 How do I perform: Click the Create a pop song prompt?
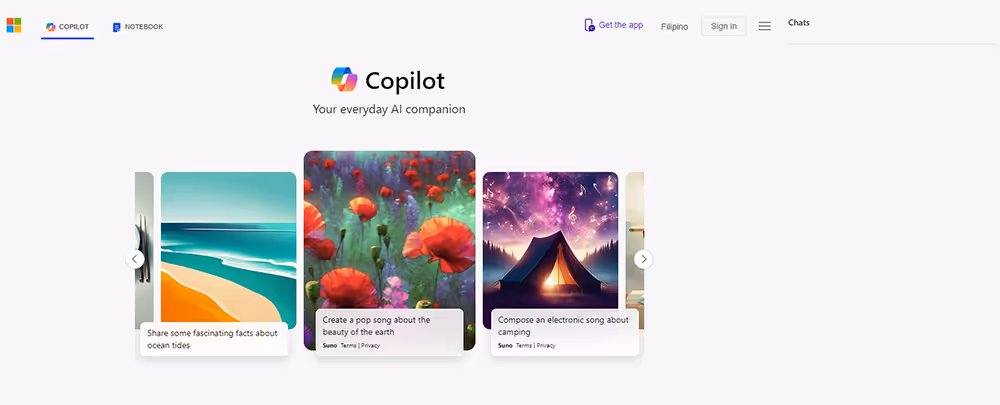click(x=376, y=326)
